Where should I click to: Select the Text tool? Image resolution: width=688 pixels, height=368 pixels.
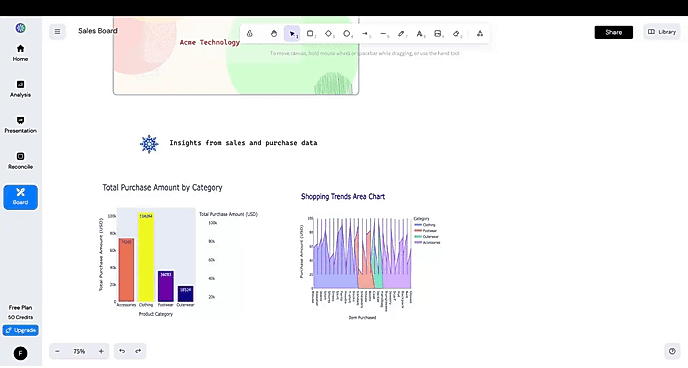pos(420,34)
